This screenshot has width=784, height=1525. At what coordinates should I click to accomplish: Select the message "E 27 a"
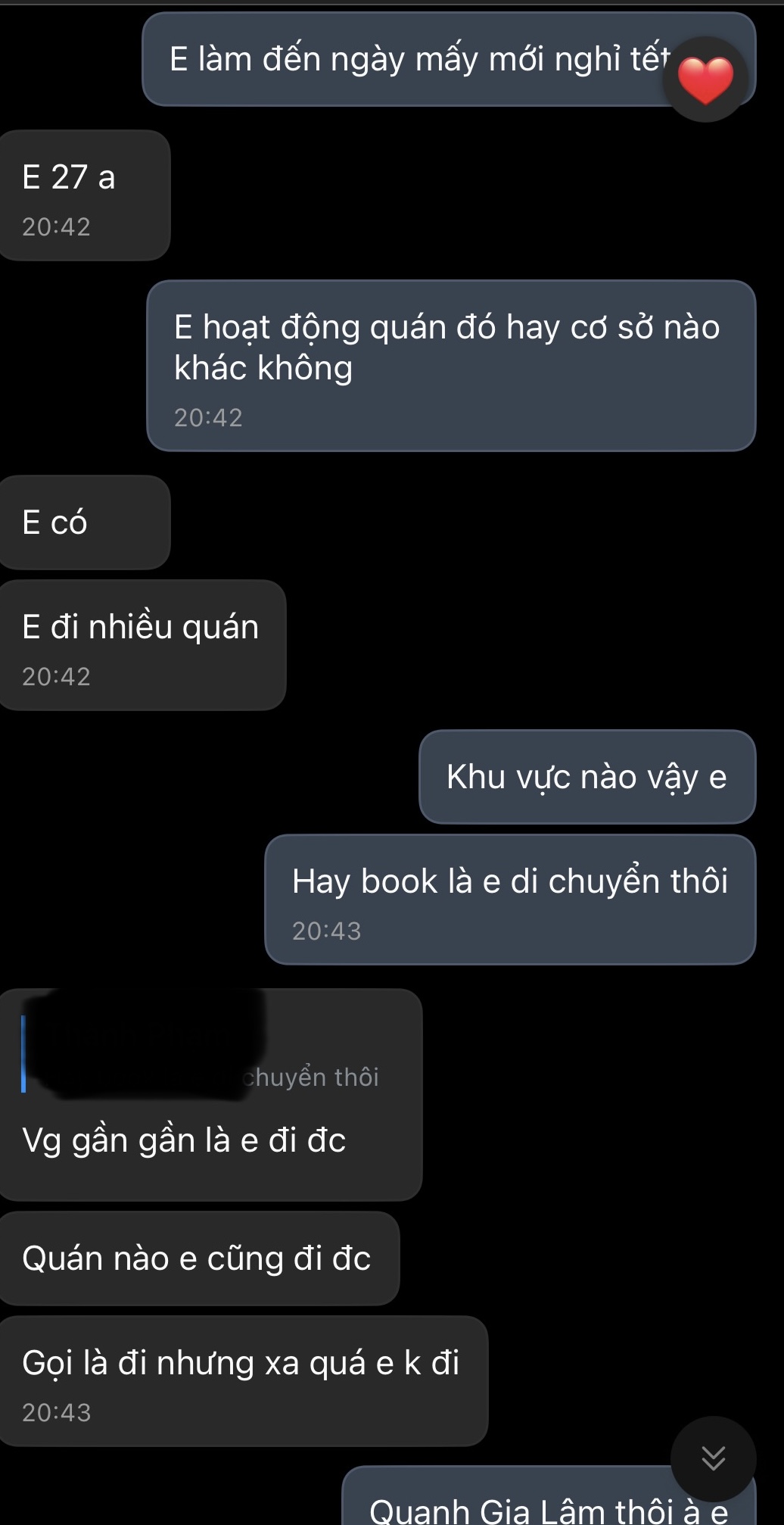84,195
